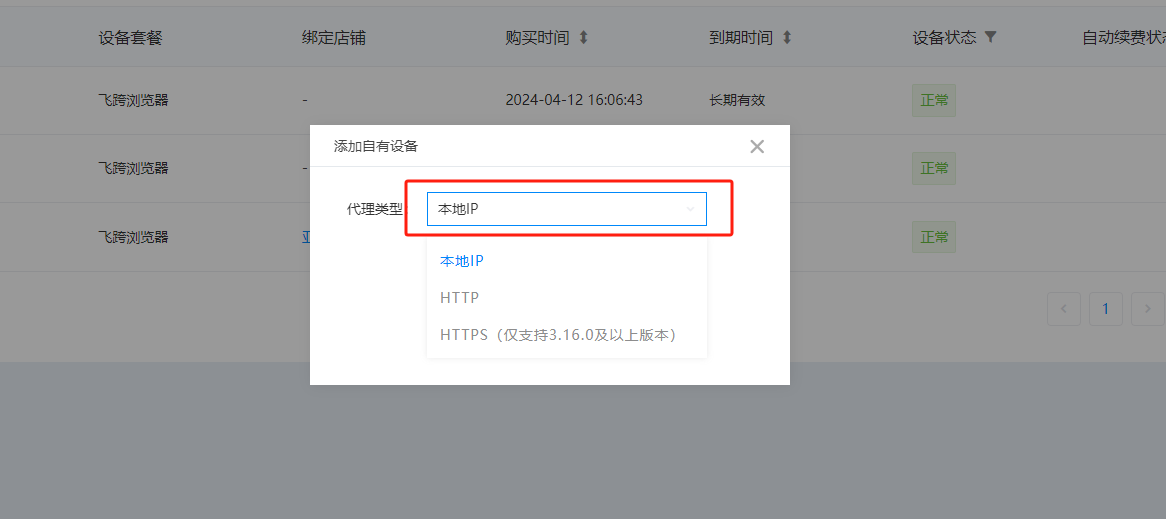Click the 到期时间 sort arrows icon
This screenshot has width=1166, height=519.
[787, 38]
